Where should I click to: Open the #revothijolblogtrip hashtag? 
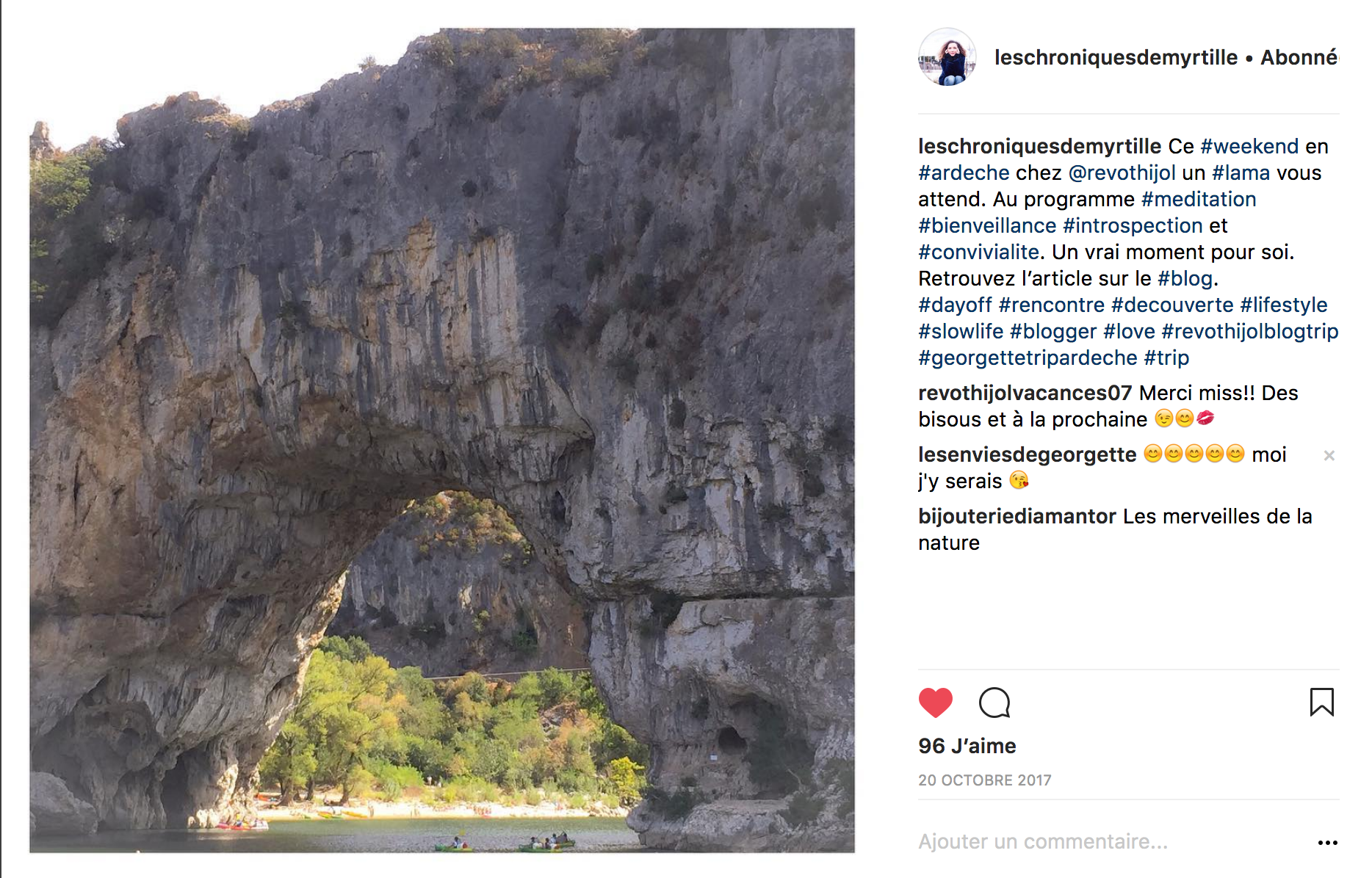coord(1250,332)
